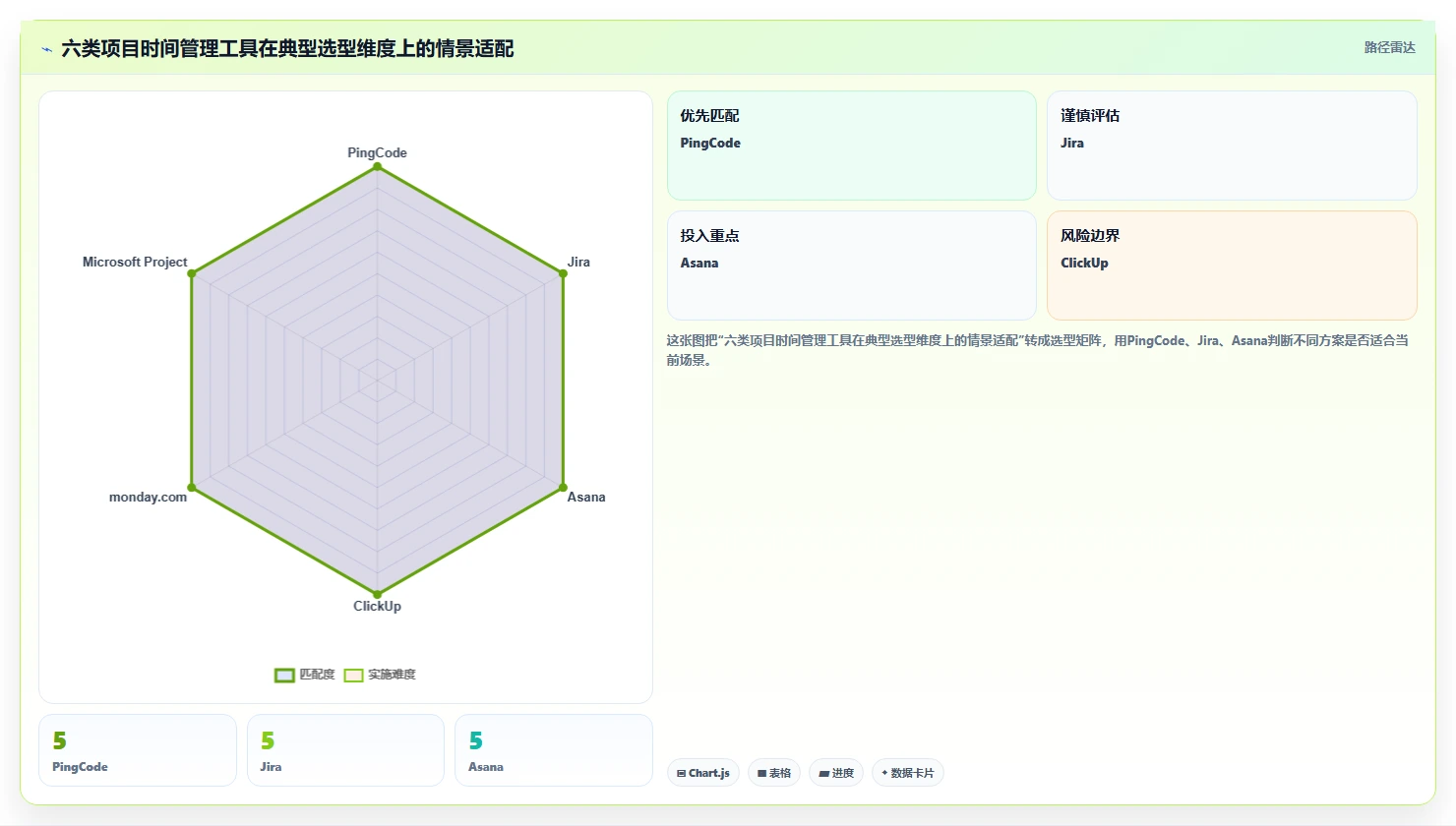1456x826 pixels.
Task: Select the monday.com radar data point
Action: (192, 487)
